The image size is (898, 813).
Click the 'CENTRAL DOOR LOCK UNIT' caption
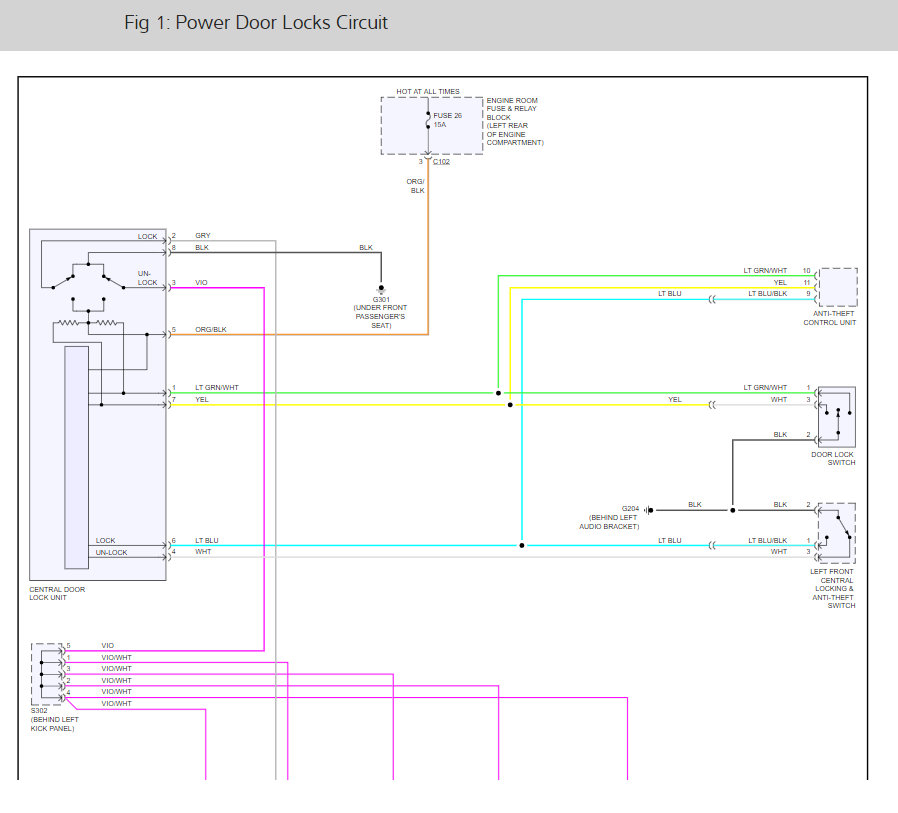click(57, 593)
